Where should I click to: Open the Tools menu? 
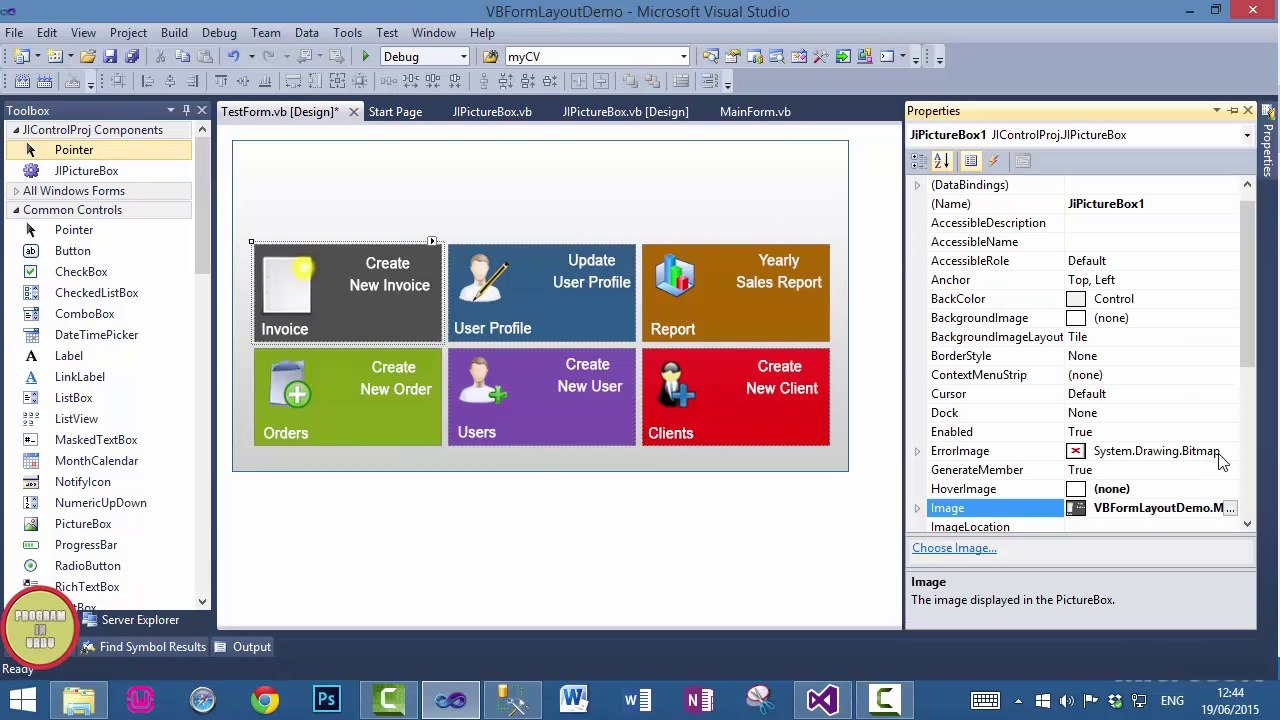(x=347, y=33)
